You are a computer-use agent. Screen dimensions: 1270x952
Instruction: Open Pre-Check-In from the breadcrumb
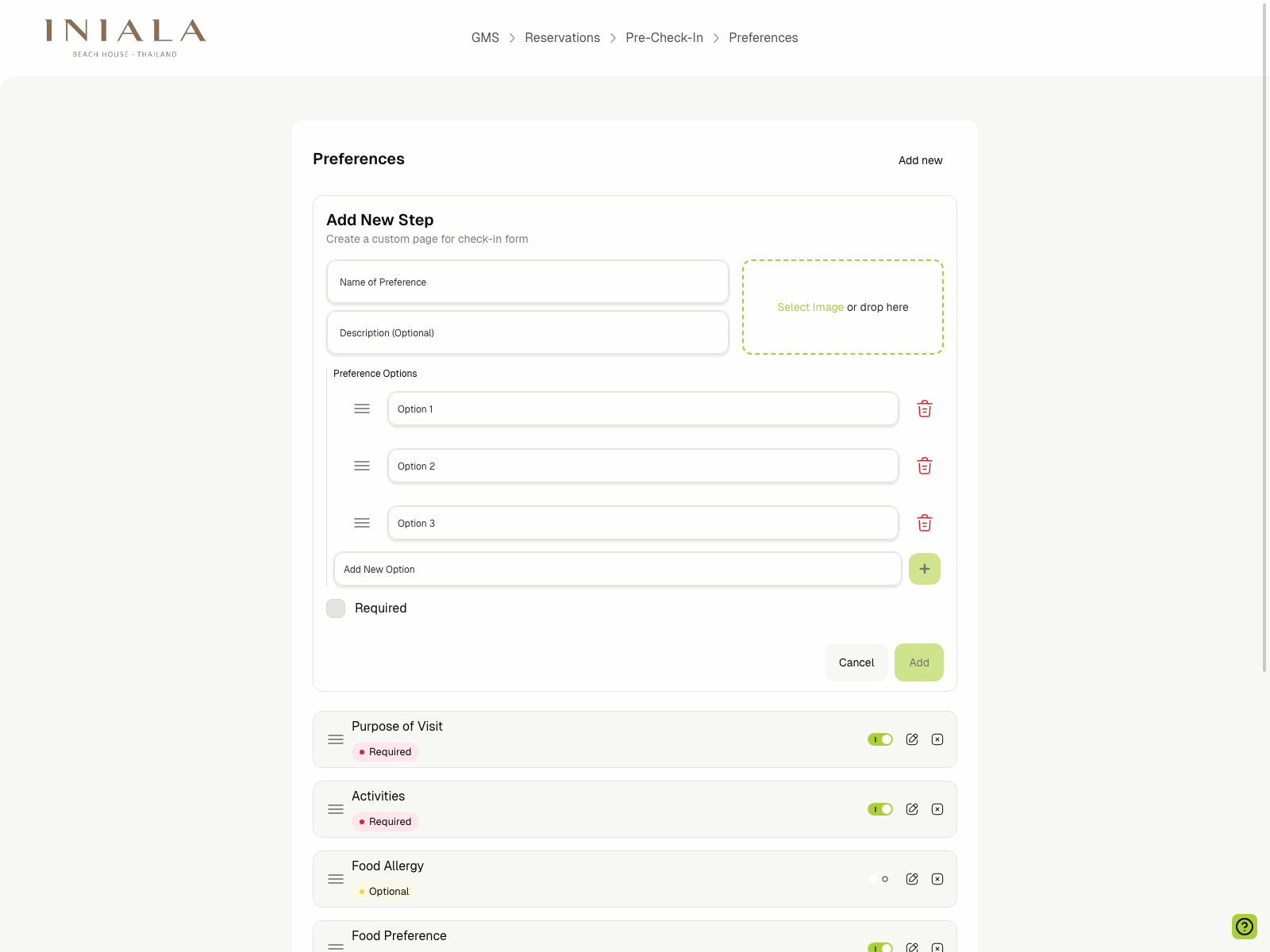pyautogui.click(x=664, y=37)
